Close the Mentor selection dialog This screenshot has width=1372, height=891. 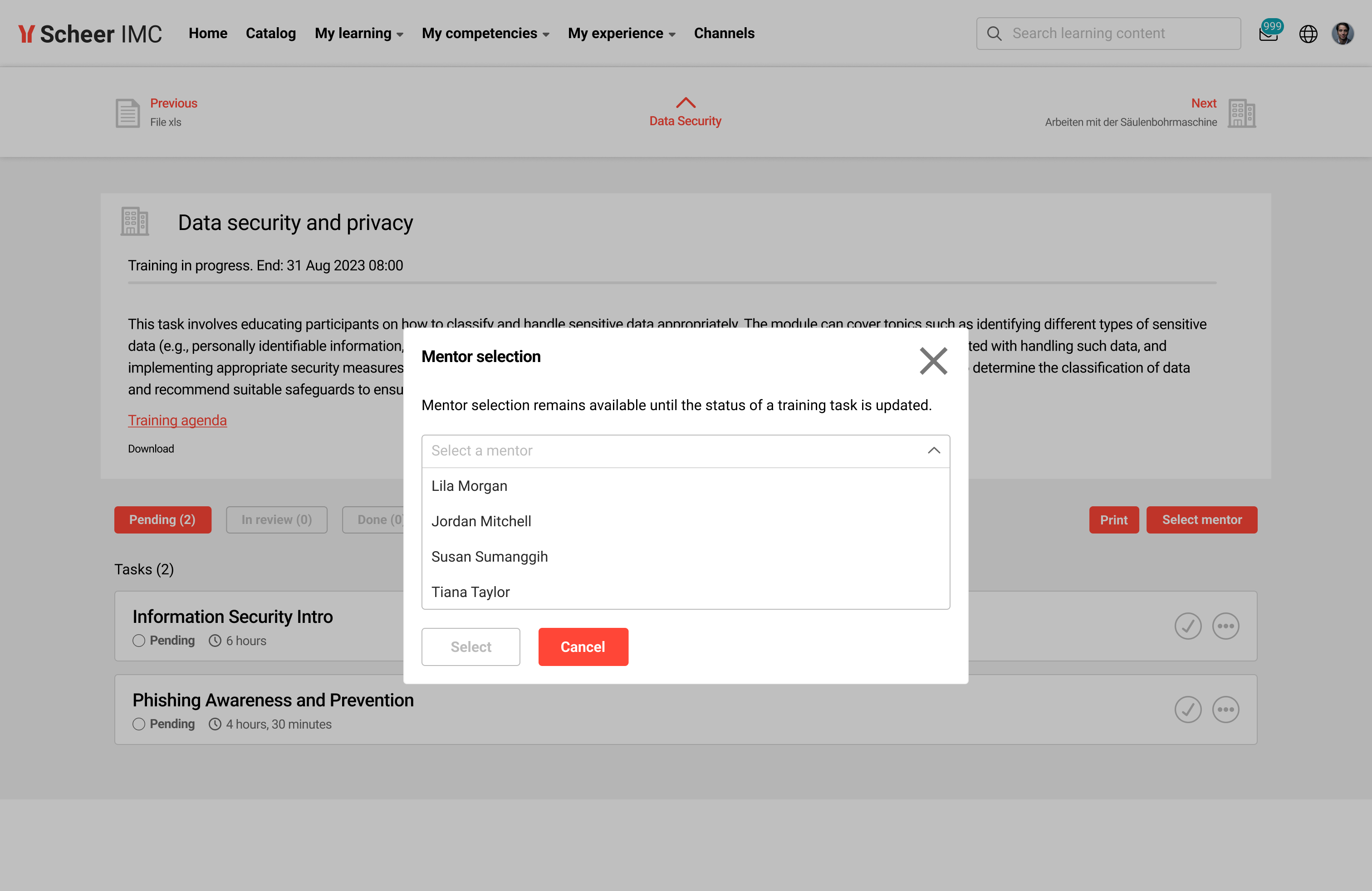click(933, 362)
